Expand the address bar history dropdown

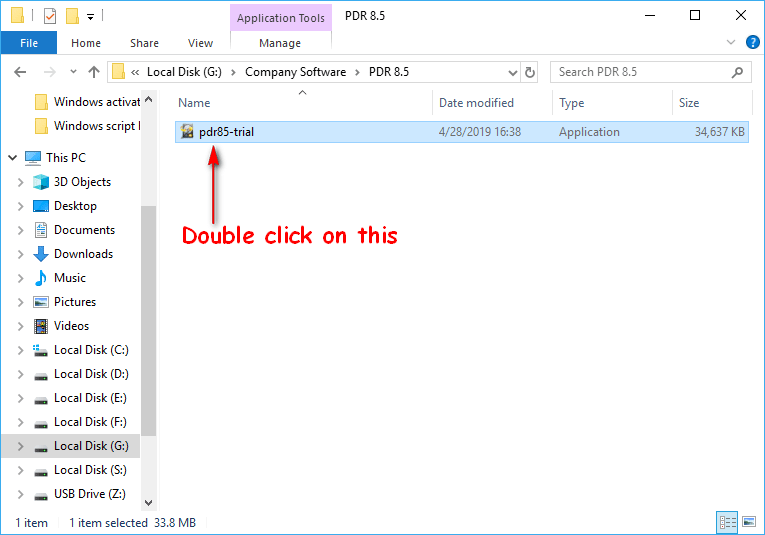click(512, 73)
